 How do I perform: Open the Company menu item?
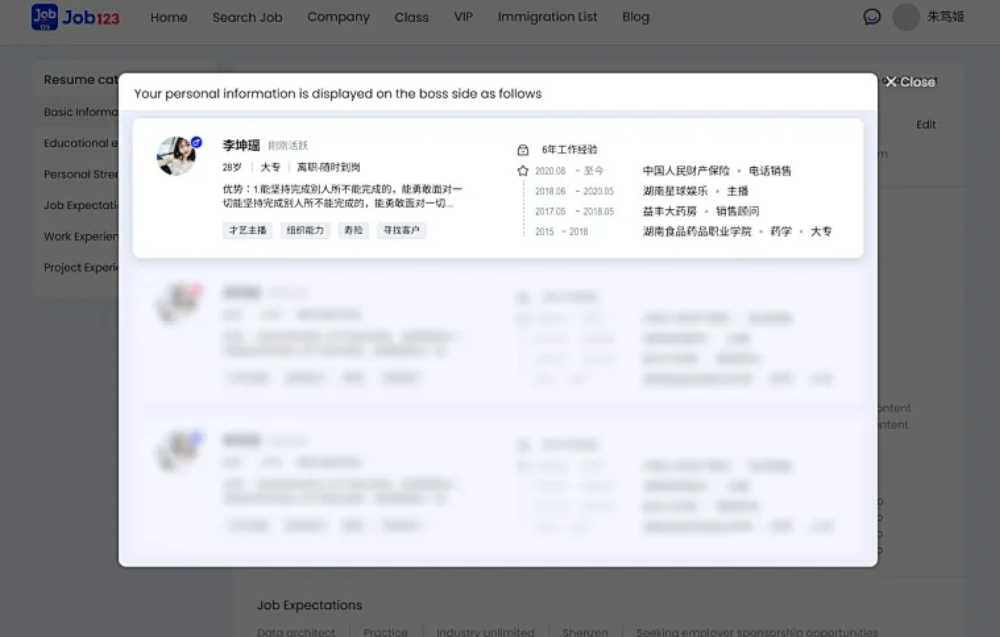[x=338, y=17]
